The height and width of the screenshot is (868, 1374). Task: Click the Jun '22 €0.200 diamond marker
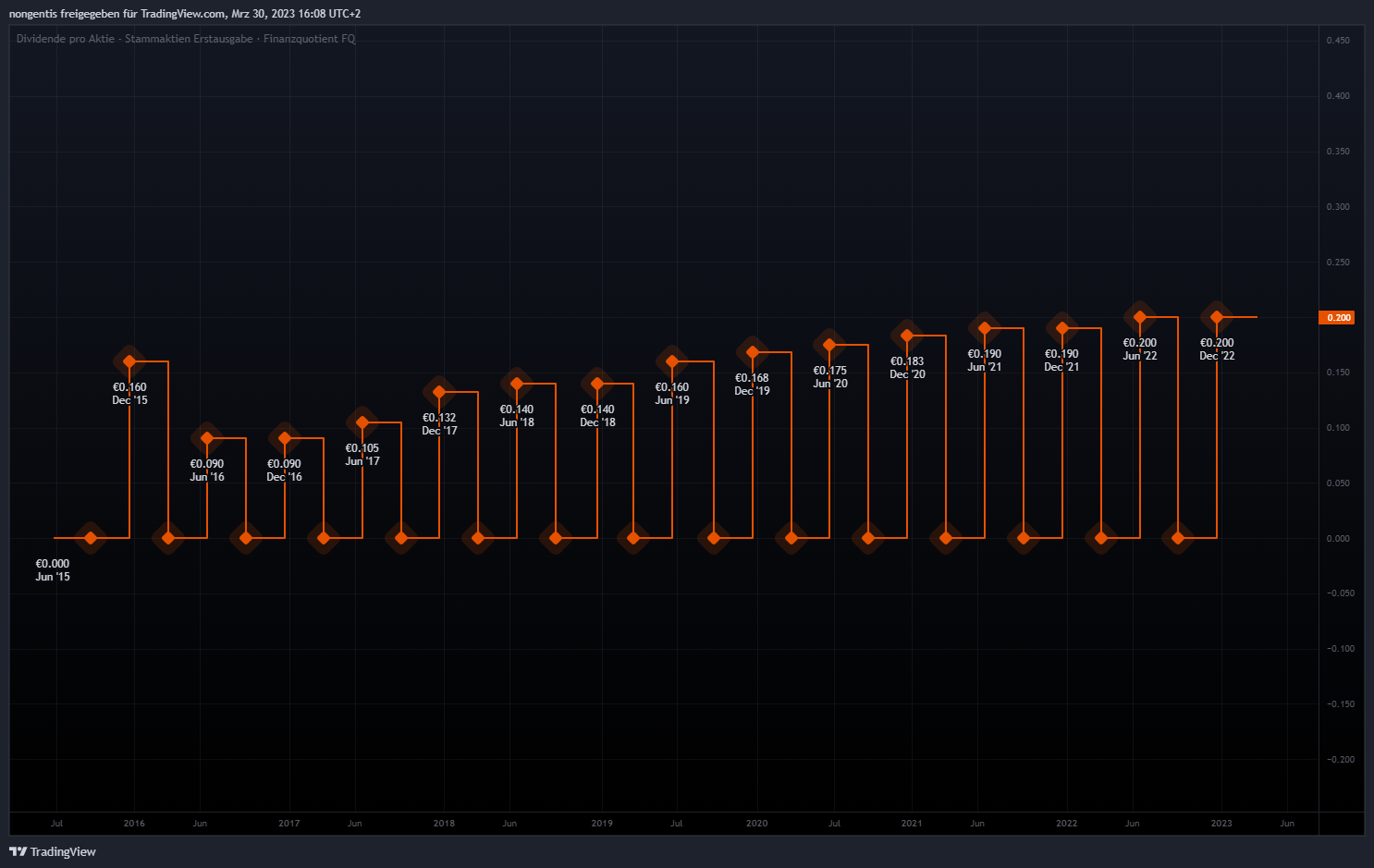(x=1140, y=317)
